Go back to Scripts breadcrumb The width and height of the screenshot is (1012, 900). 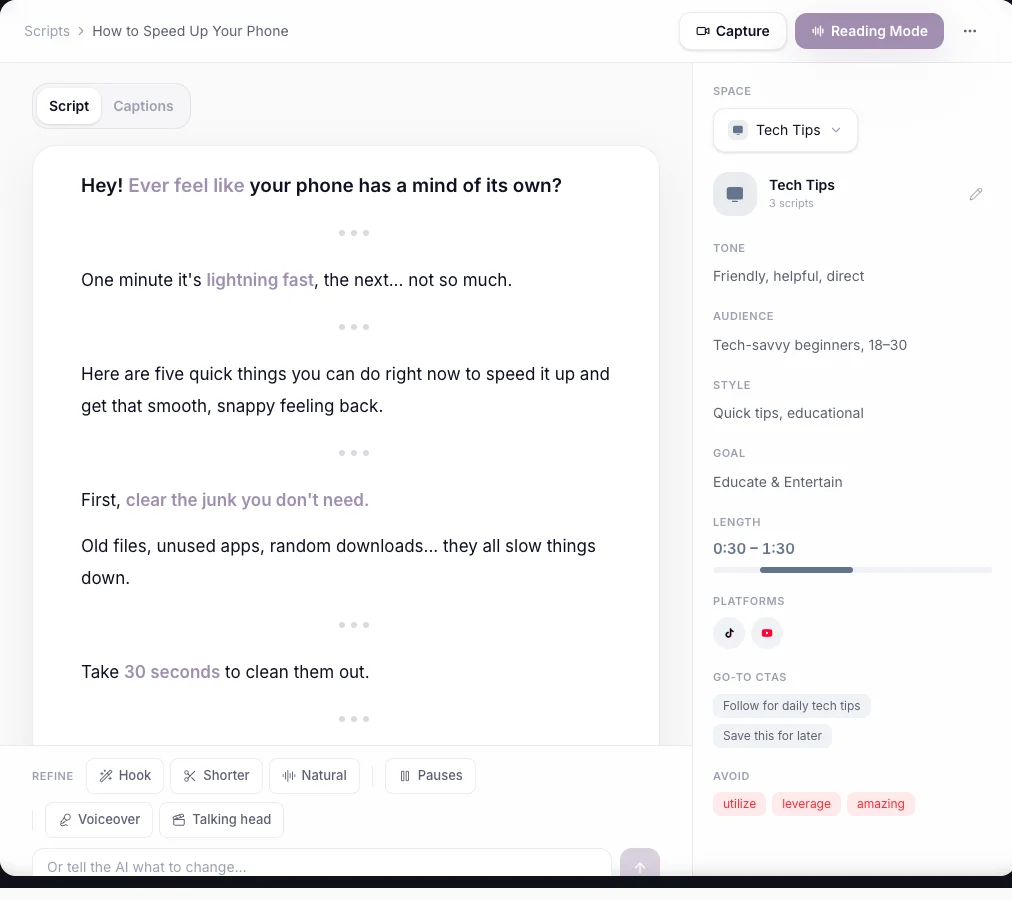(47, 31)
